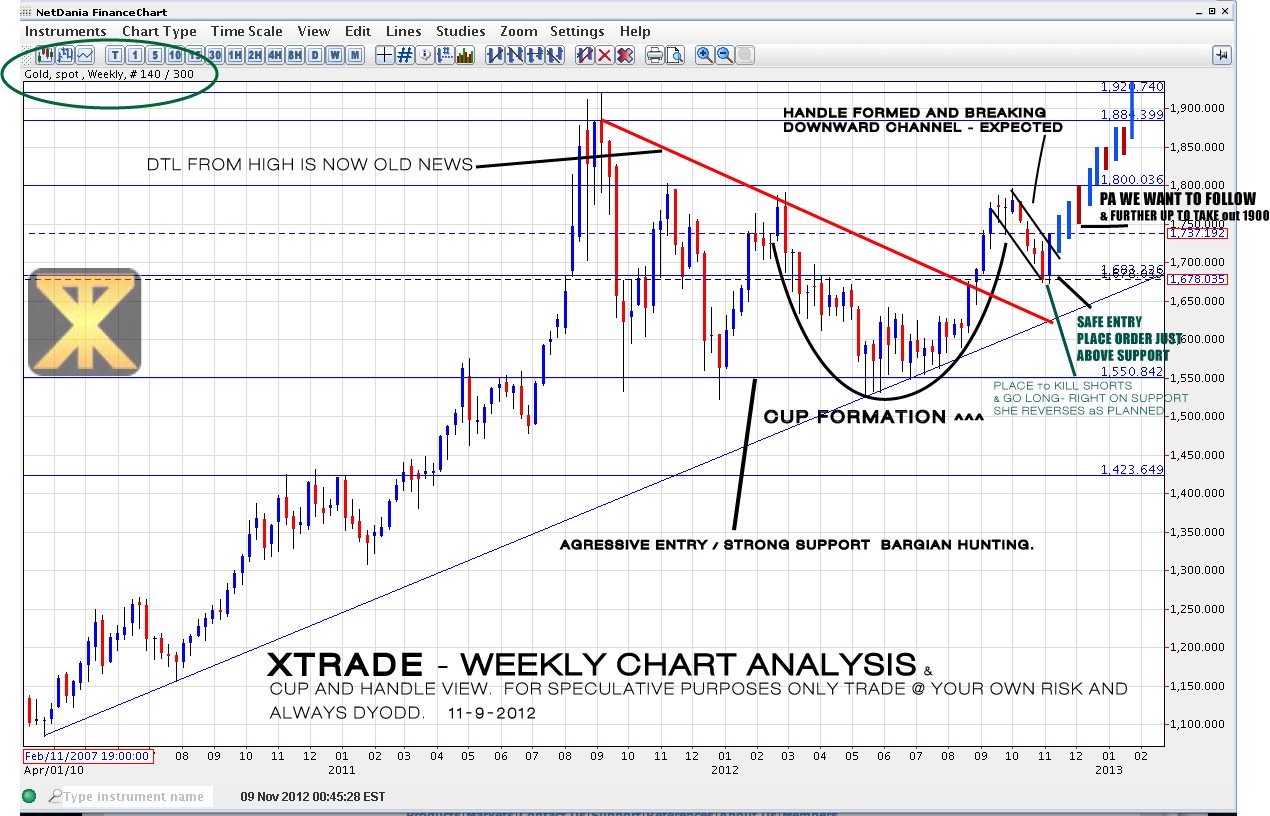Image resolution: width=1270 pixels, height=816 pixels.
Task: Zoom in with magnifier plus icon
Action: pos(705,55)
